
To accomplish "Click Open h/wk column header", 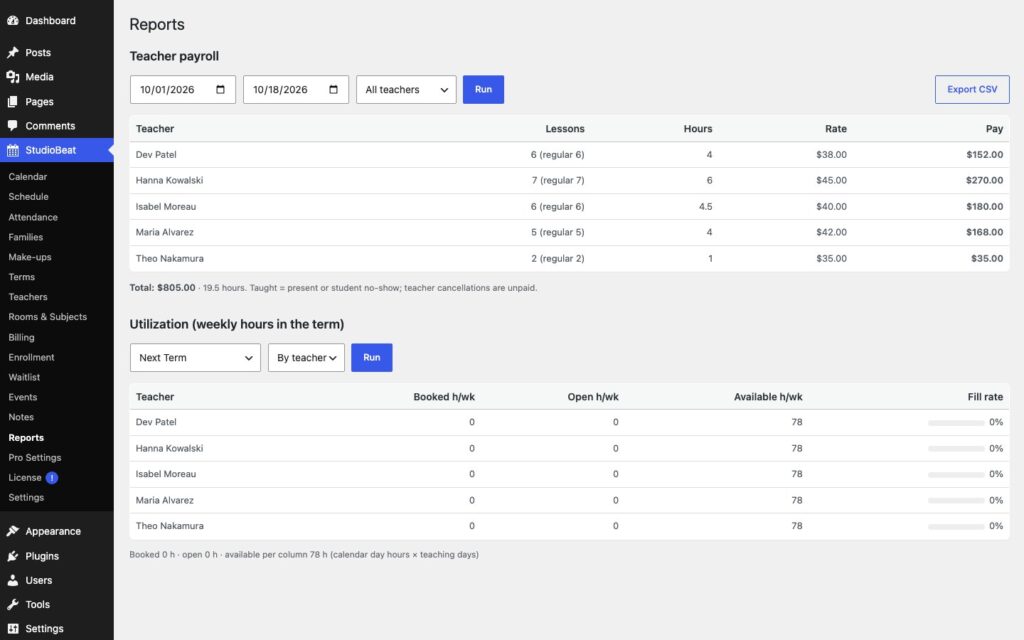I will 593,396.
